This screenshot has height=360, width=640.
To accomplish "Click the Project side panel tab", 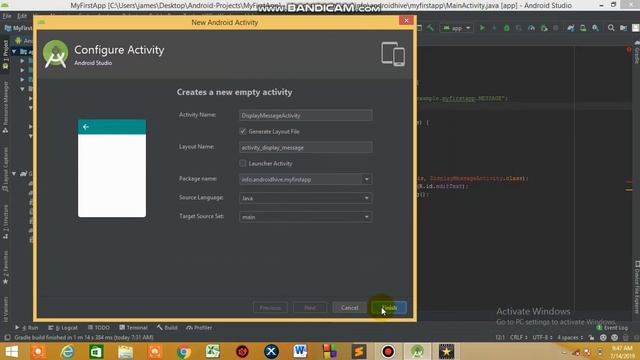I will coord(5,55).
